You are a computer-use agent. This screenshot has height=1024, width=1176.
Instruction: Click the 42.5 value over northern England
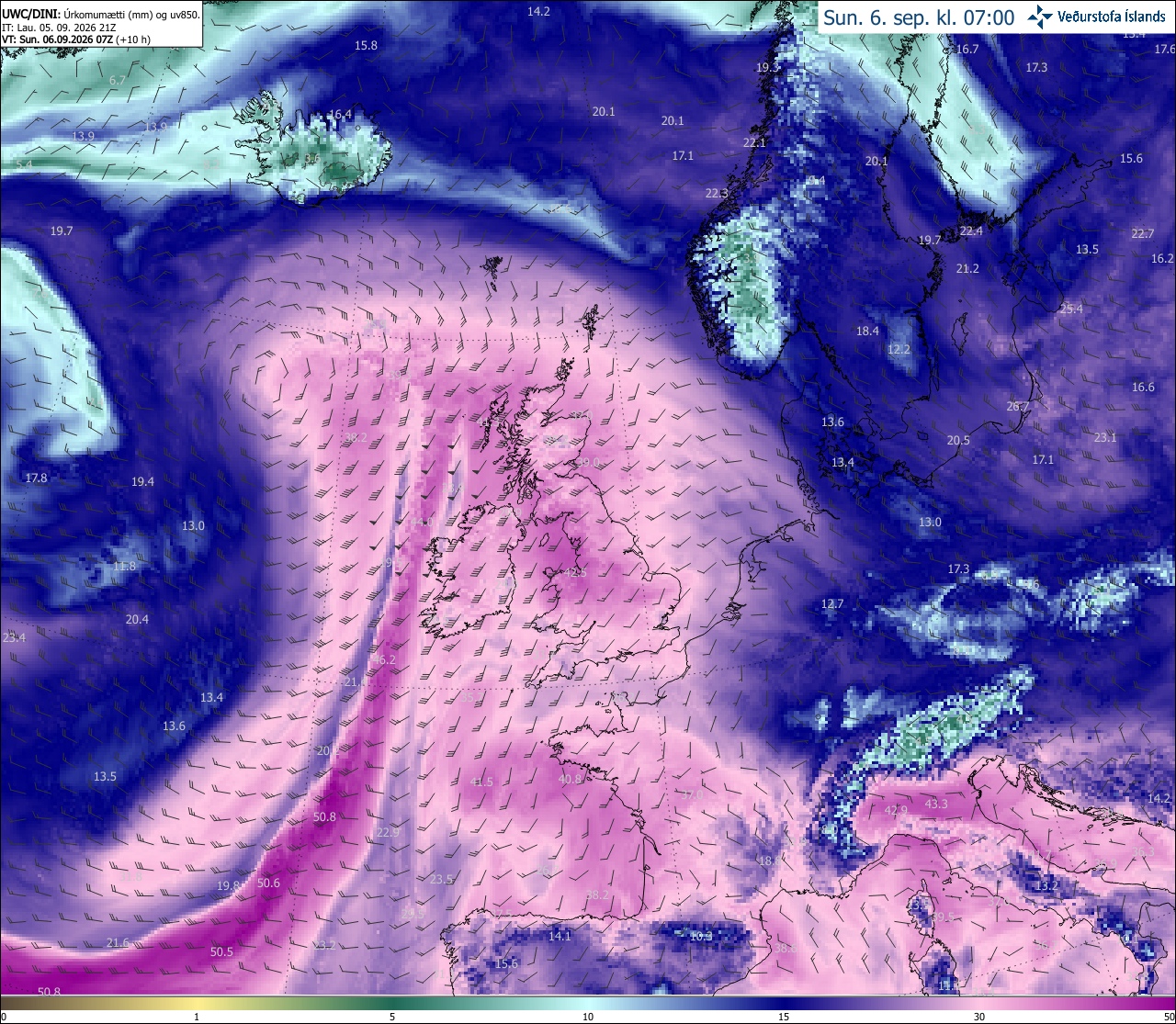click(575, 572)
